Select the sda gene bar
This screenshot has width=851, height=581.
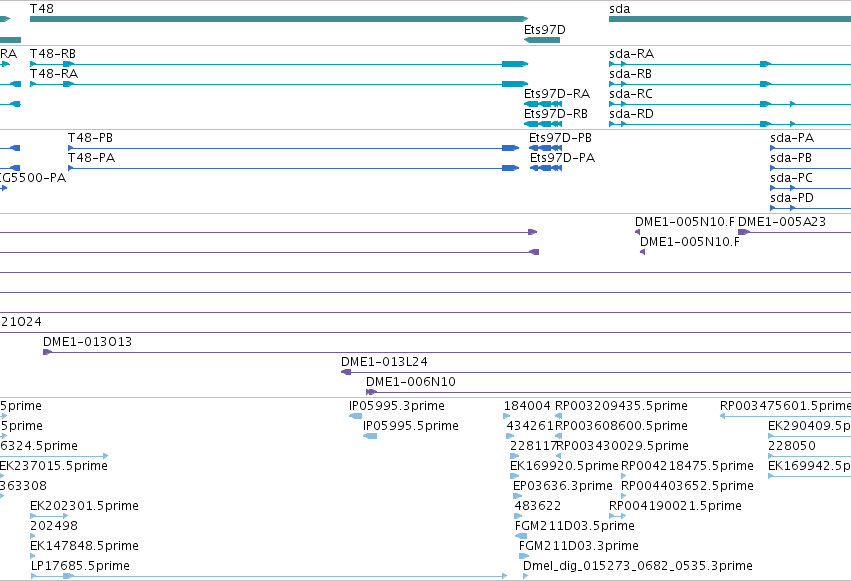(730, 19)
